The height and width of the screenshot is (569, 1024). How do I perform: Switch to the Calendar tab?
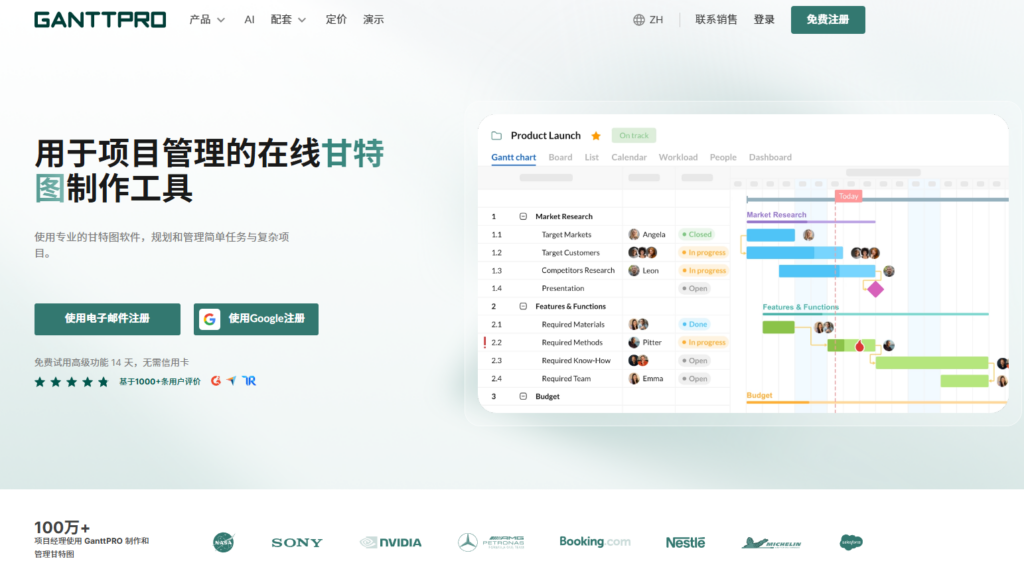629,157
